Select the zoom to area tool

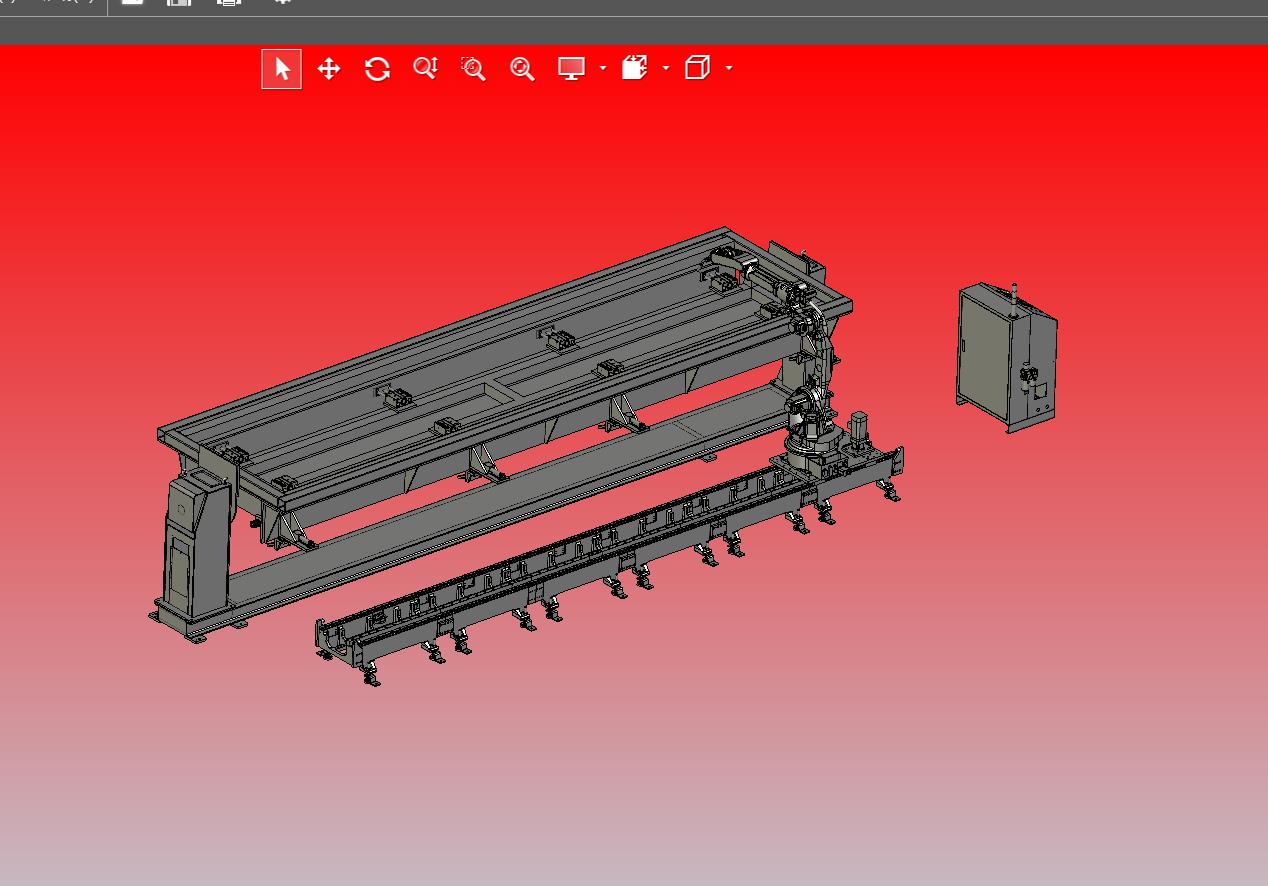coord(473,69)
